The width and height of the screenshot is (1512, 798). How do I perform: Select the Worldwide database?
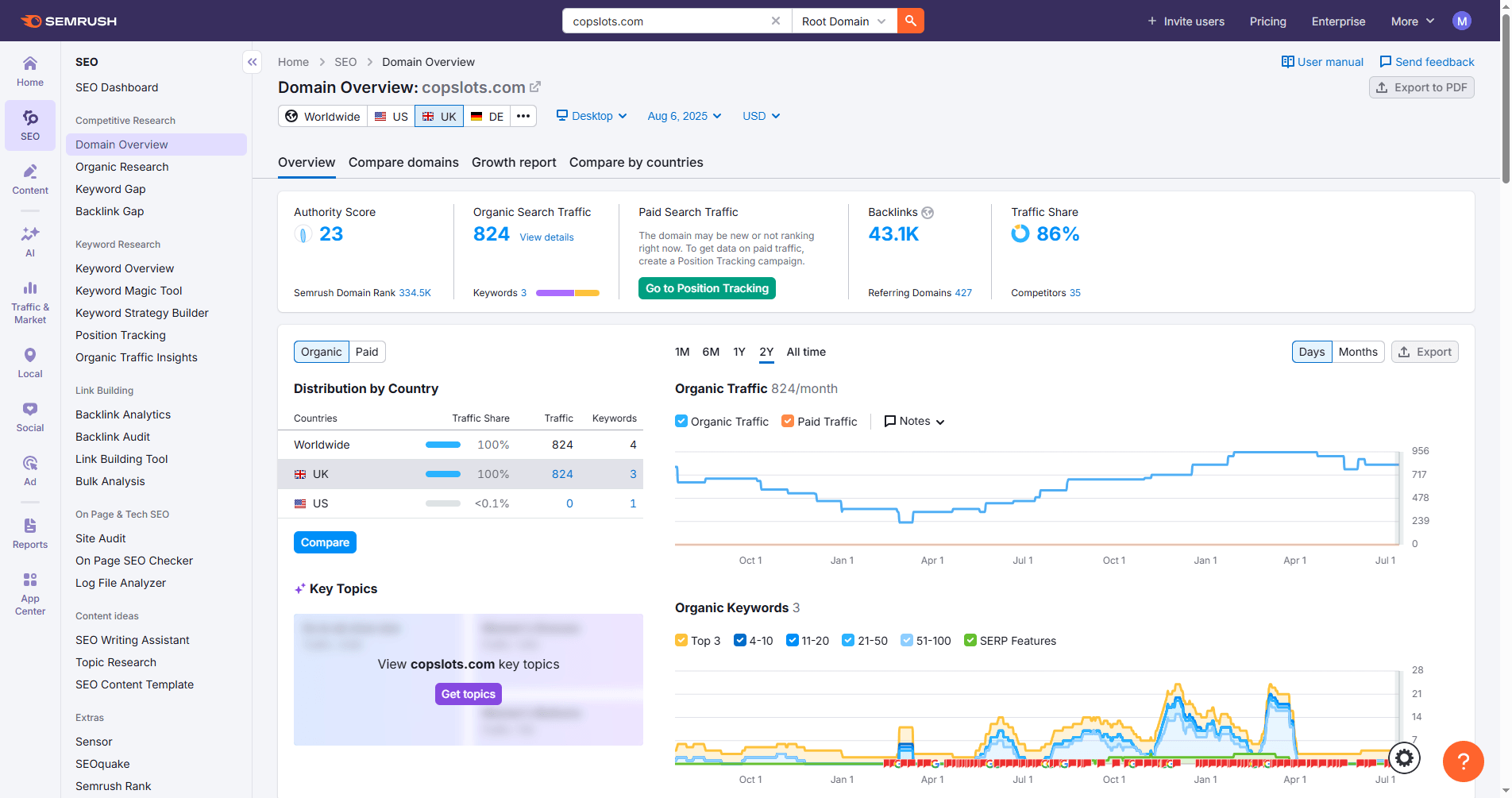[x=322, y=116]
